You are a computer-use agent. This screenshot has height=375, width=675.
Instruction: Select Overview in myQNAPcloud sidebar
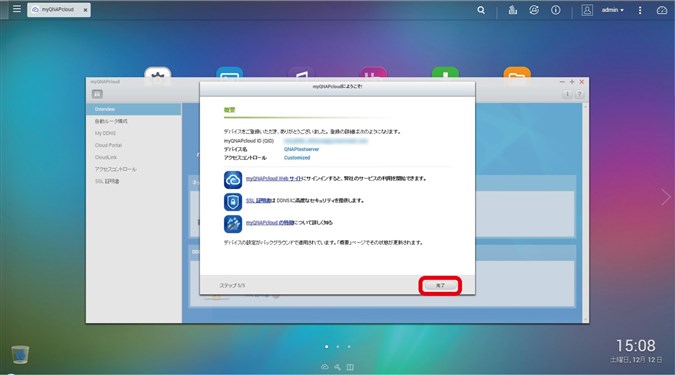134,109
